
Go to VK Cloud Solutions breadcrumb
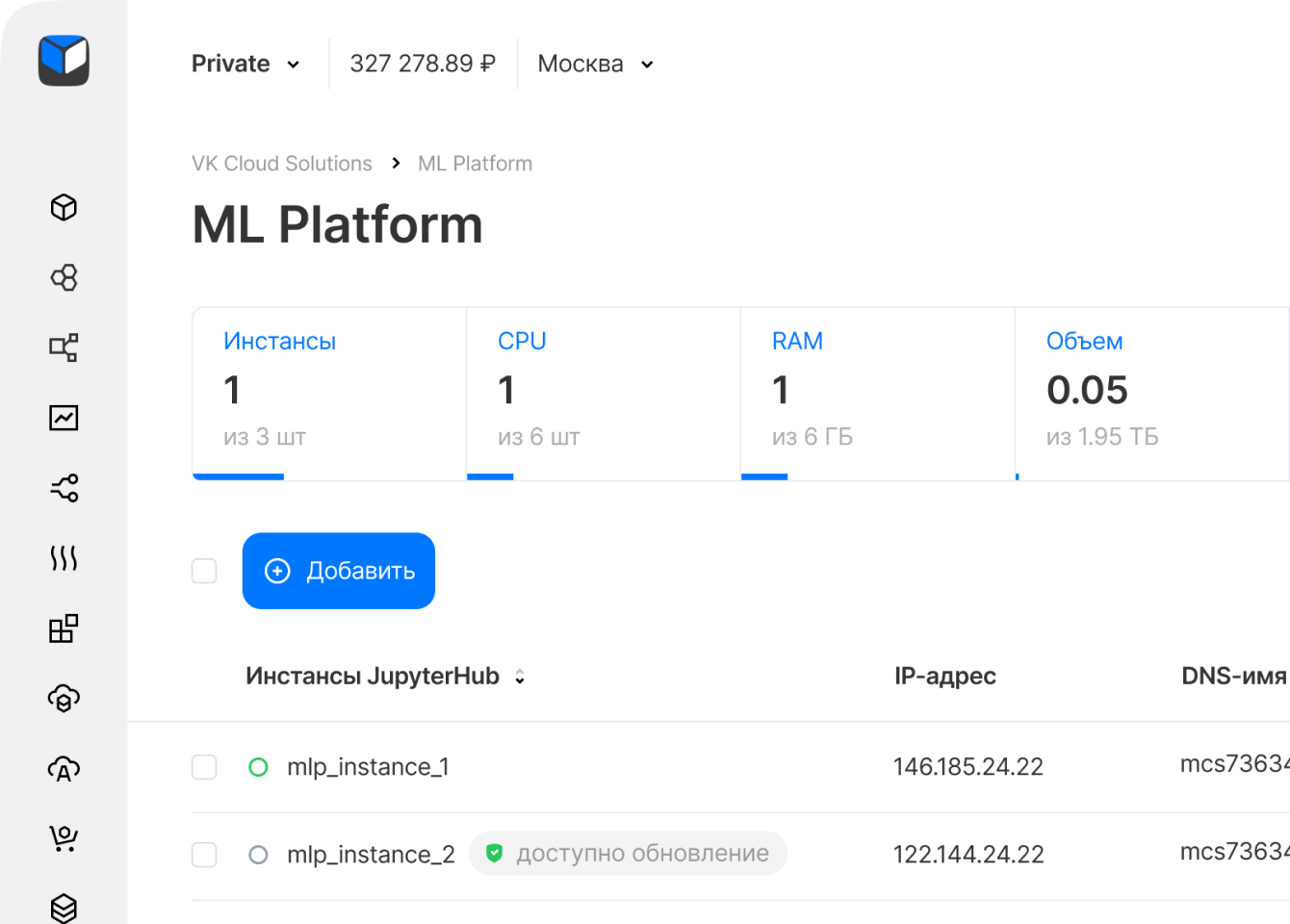click(x=282, y=164)
